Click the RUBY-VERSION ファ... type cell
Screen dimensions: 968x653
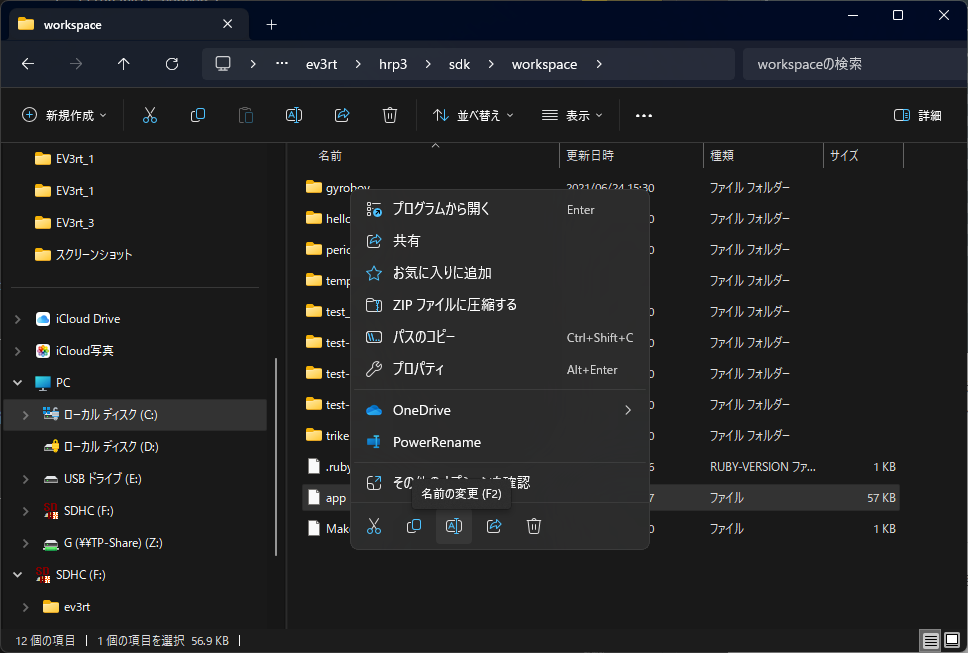(x=762, y=467)
